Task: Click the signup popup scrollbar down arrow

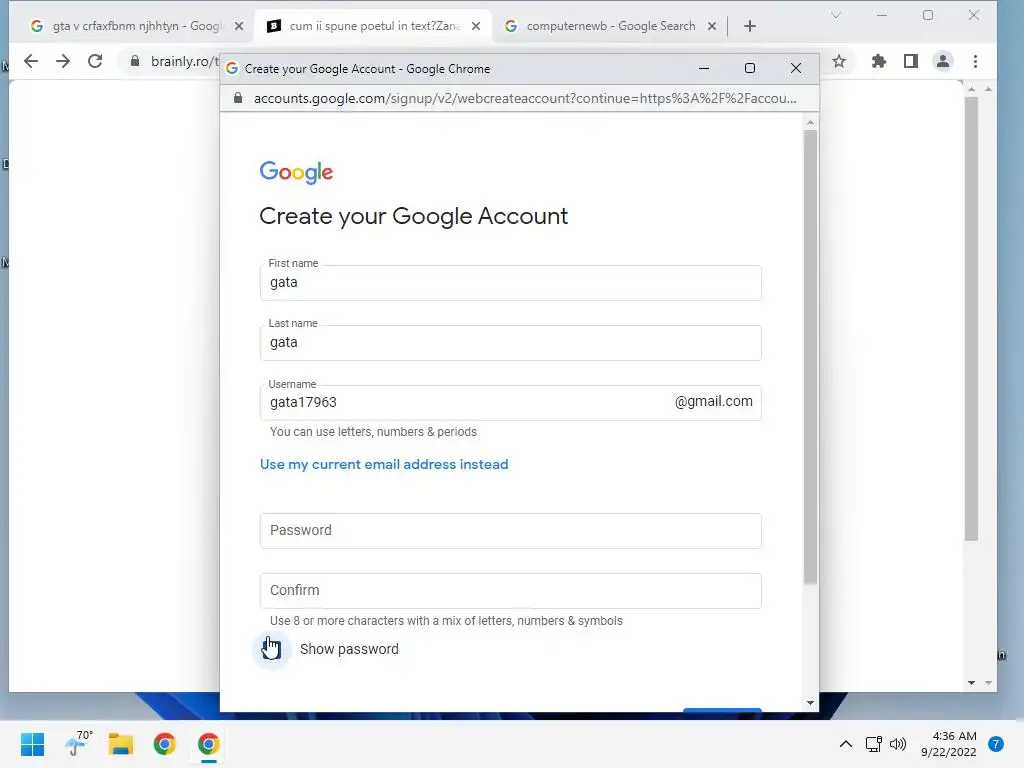Action: pos(810,703)
